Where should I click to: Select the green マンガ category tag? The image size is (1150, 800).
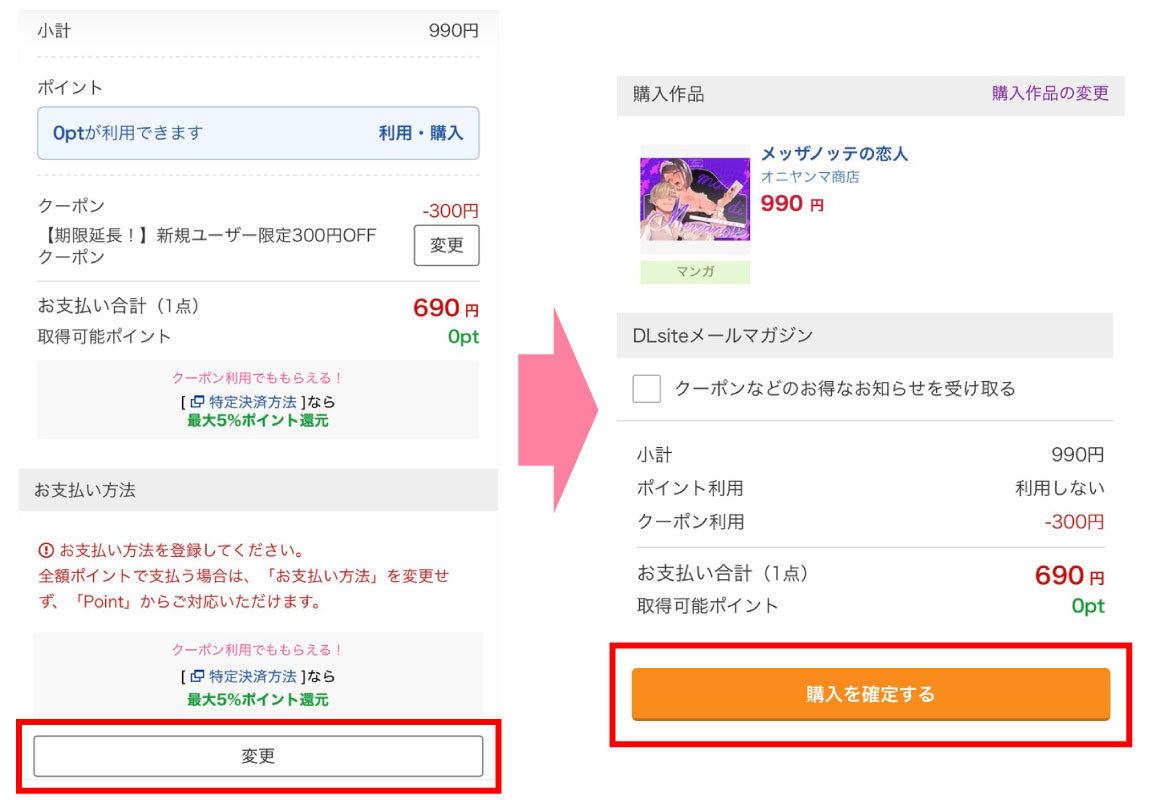tap(695, 271)
